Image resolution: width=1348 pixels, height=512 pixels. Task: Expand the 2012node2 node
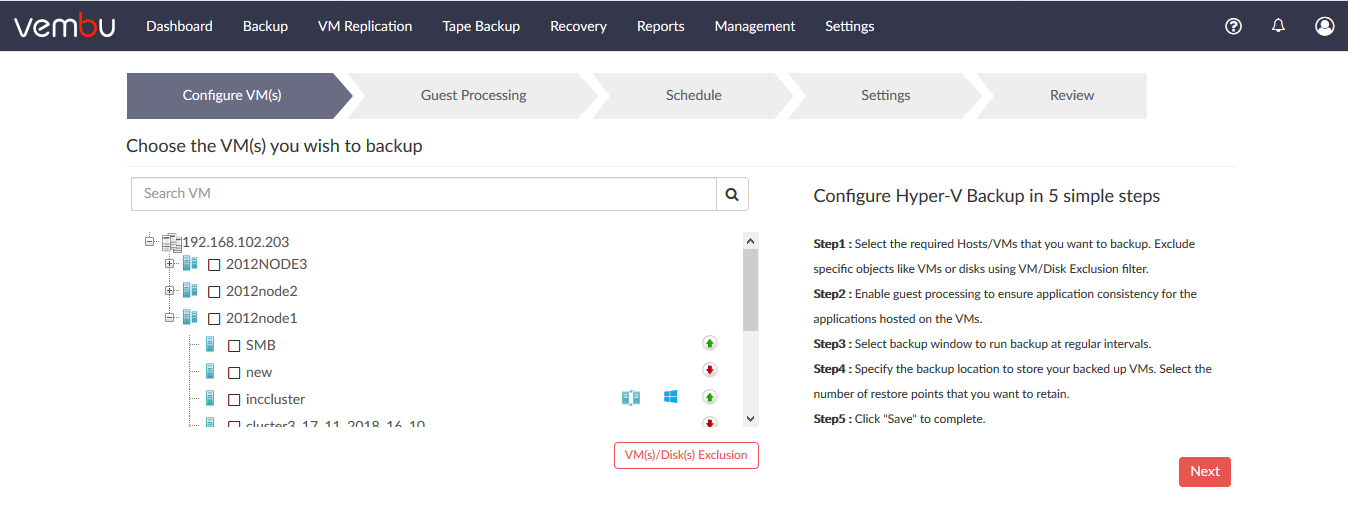point(170,291)
